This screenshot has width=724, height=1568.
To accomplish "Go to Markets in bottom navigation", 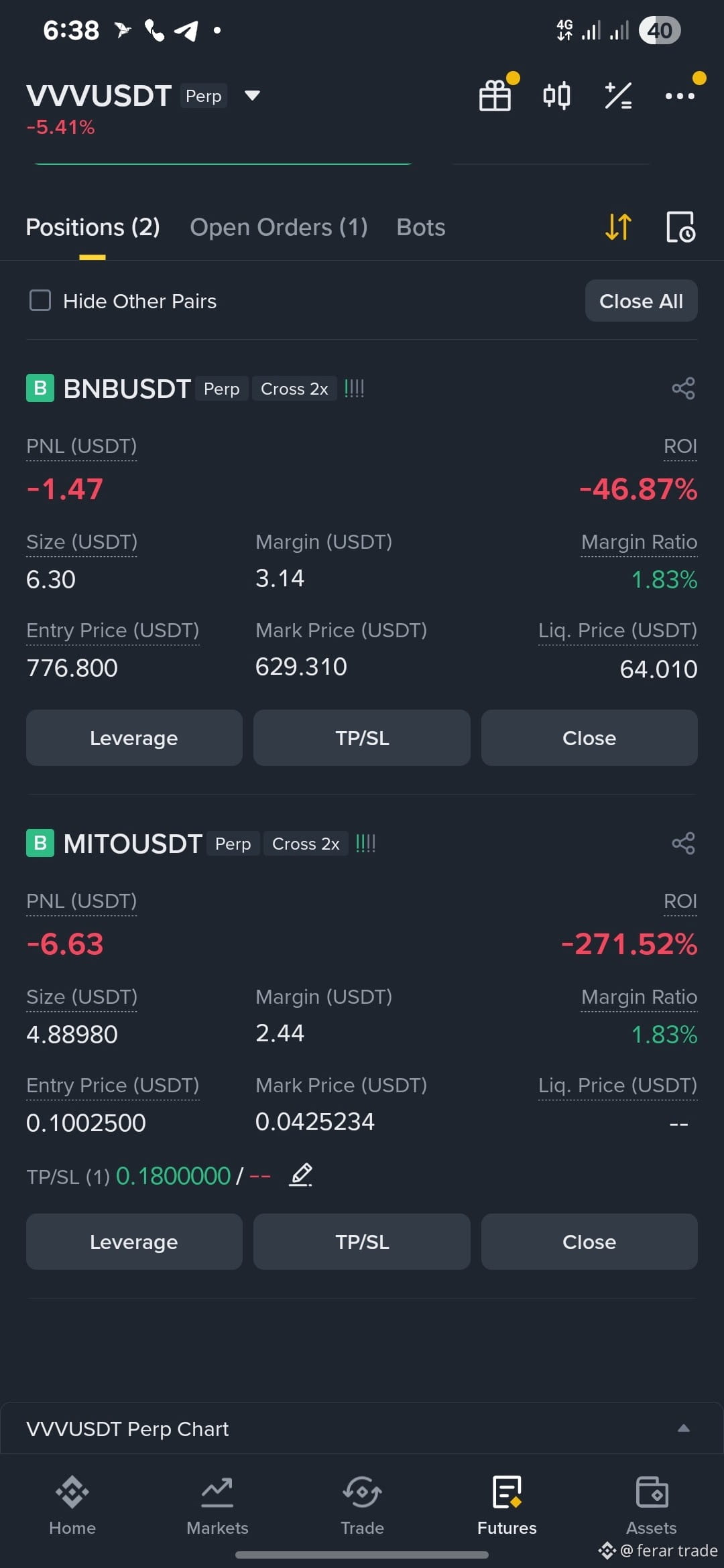I will 217,1506.
